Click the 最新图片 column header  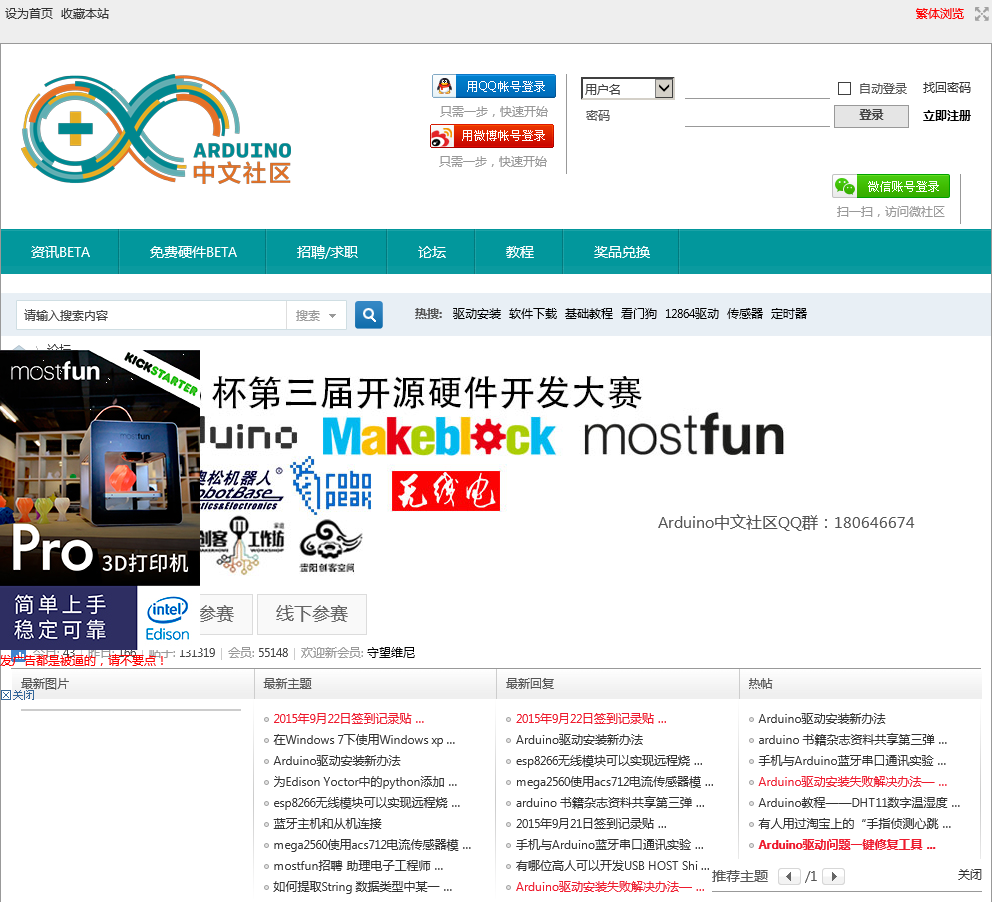pyautogui.click(x=45, y=684)
